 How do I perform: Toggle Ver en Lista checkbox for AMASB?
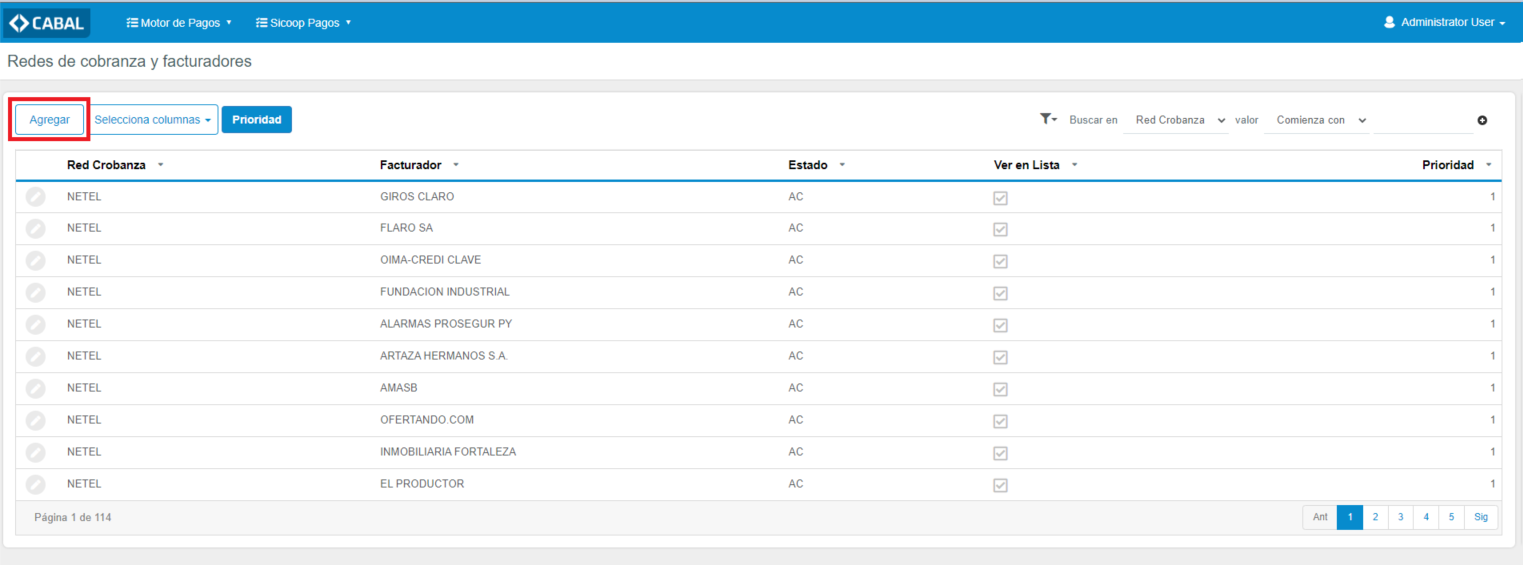point(1000,390)
